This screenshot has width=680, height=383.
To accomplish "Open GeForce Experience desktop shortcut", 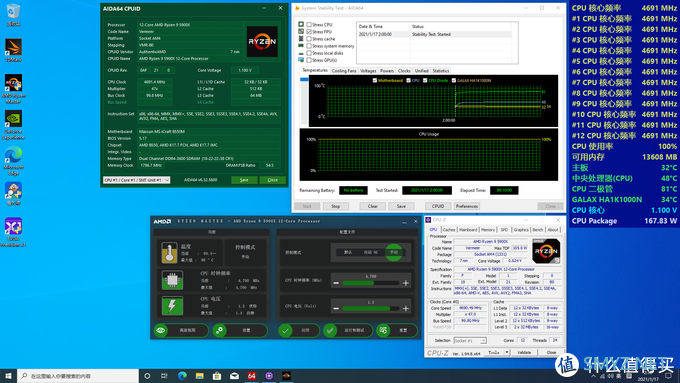I will coord(13,125).
